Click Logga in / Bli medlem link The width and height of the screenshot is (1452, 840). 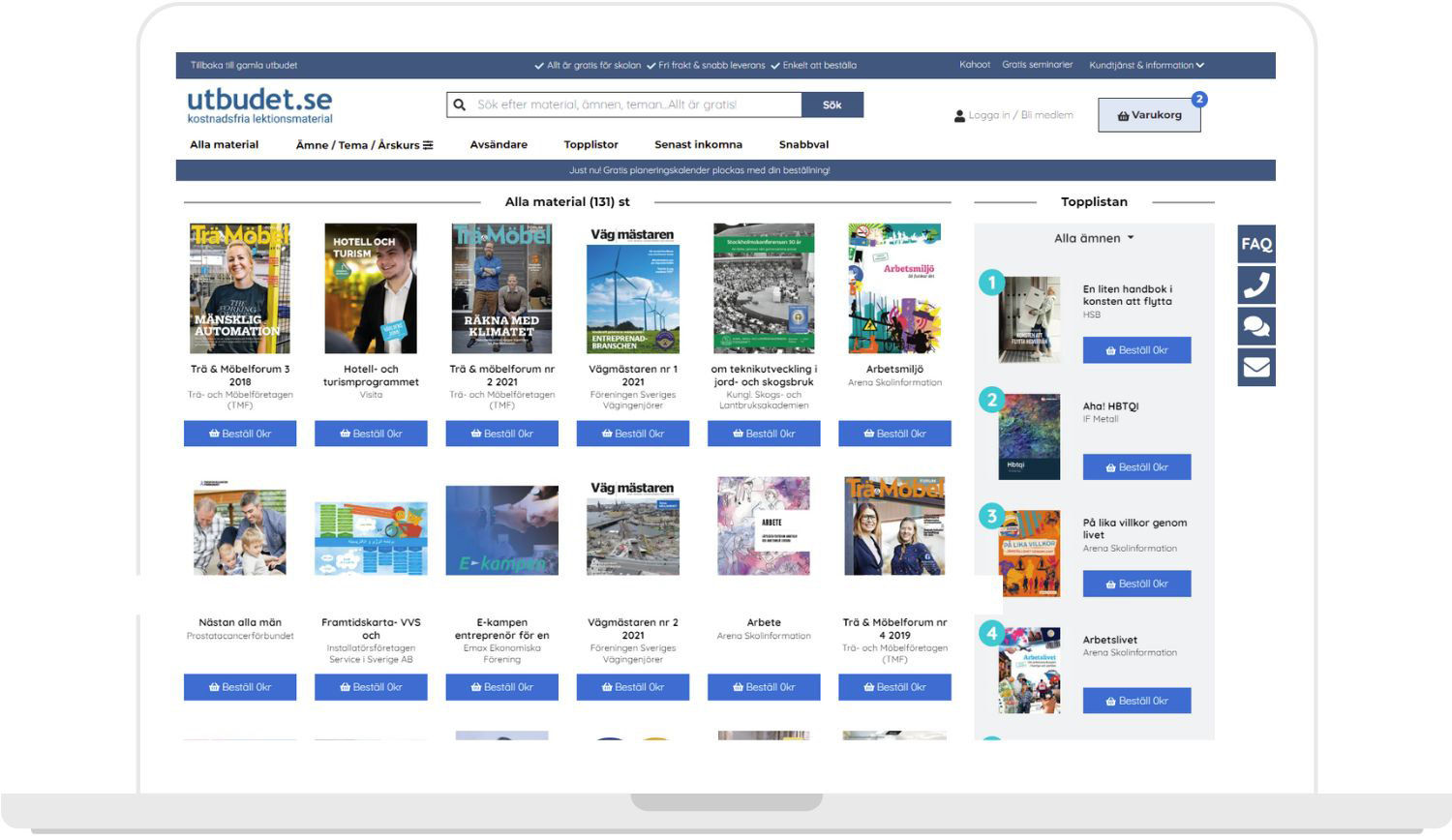tap(1020, 115)
